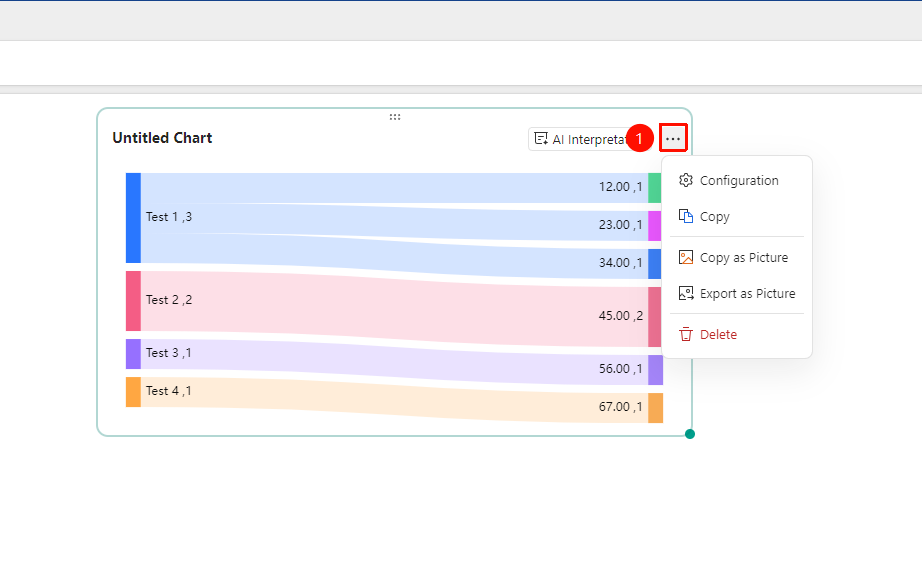Click the "45.00 ,2" value label
The width and height of the screenshot is (922, 582).
(621, 316)
